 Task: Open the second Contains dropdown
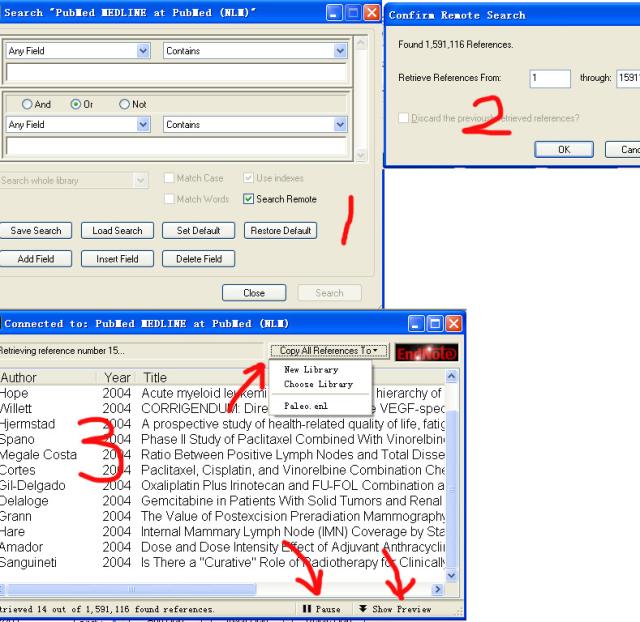341,125
